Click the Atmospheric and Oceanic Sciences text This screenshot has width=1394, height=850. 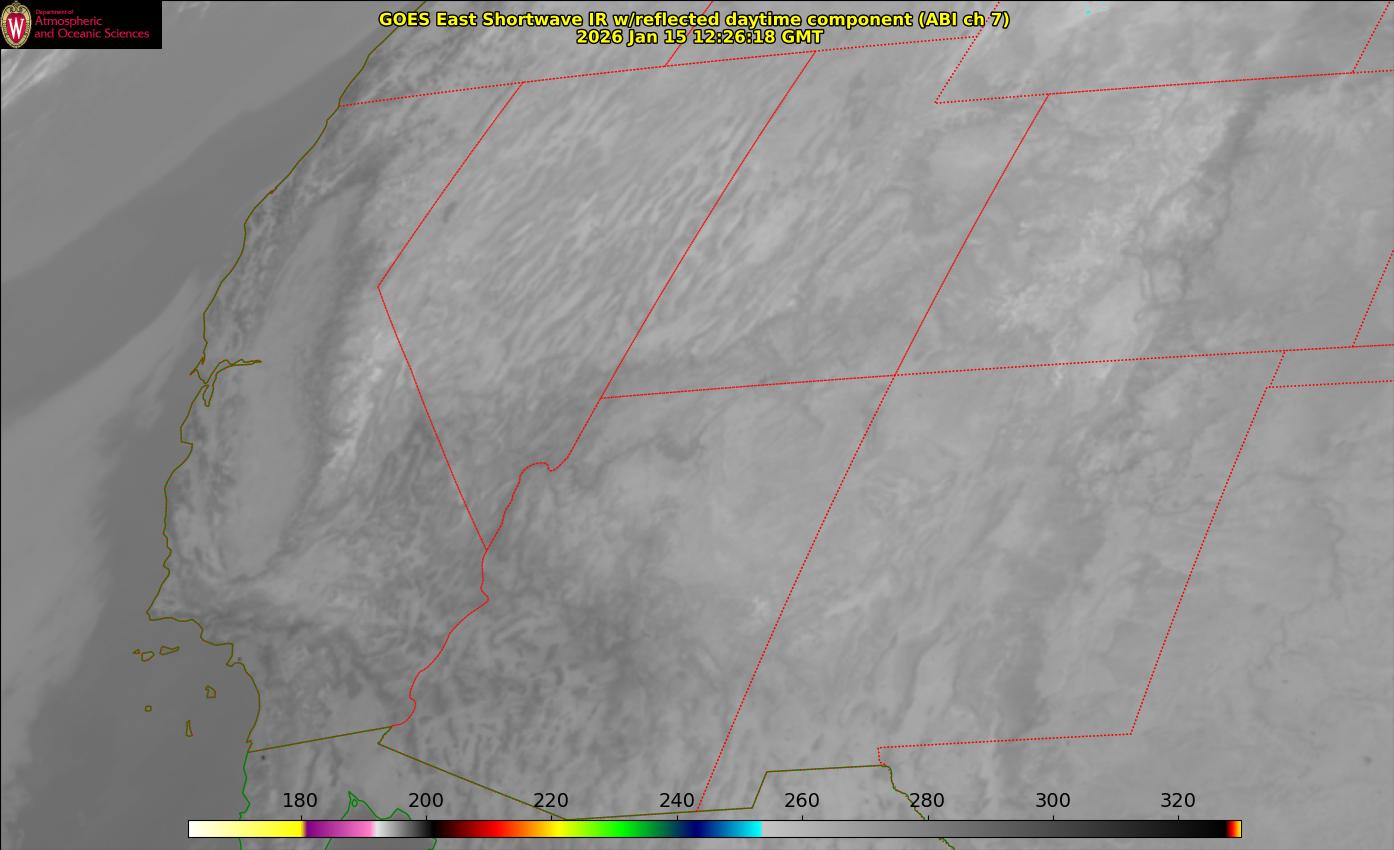tap(91, 27)
